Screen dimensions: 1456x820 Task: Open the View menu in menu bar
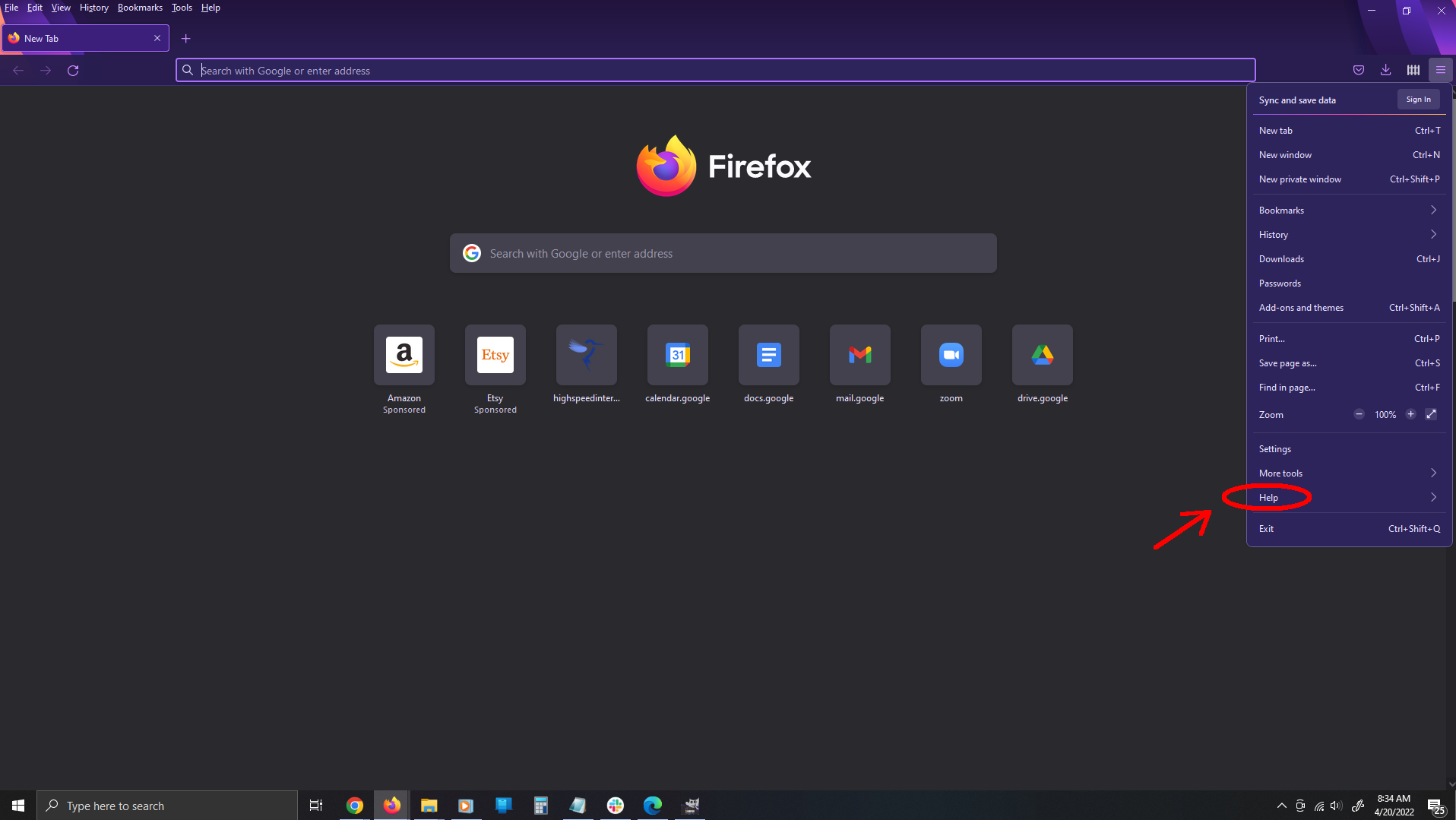tap(61, 8)
